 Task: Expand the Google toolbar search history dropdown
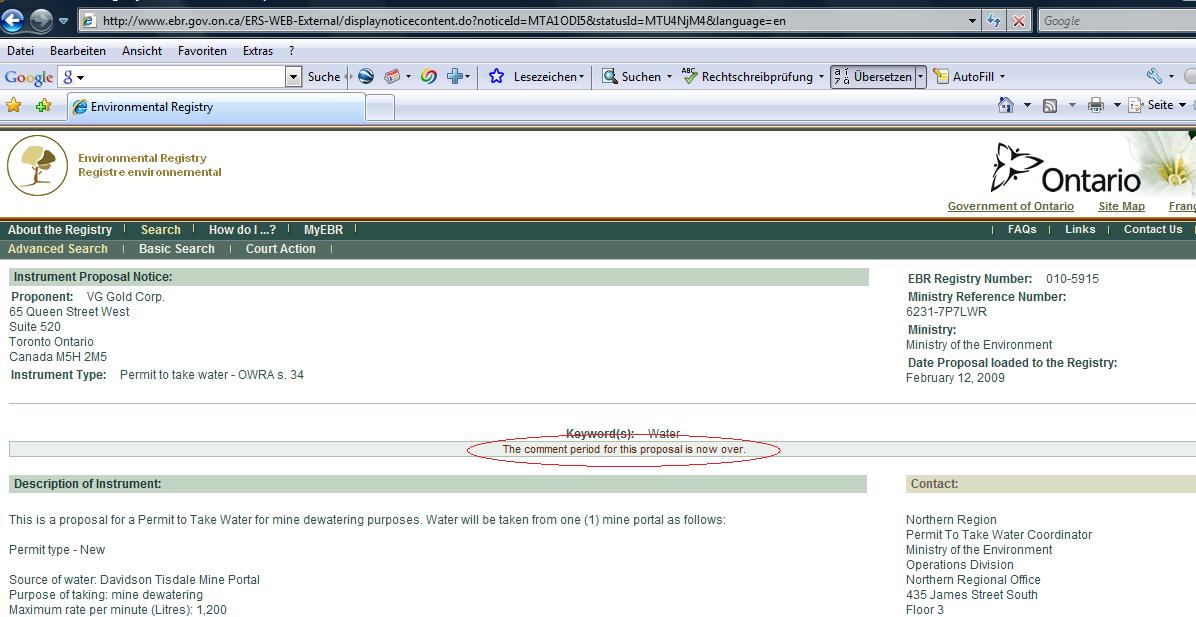point(294,76)
